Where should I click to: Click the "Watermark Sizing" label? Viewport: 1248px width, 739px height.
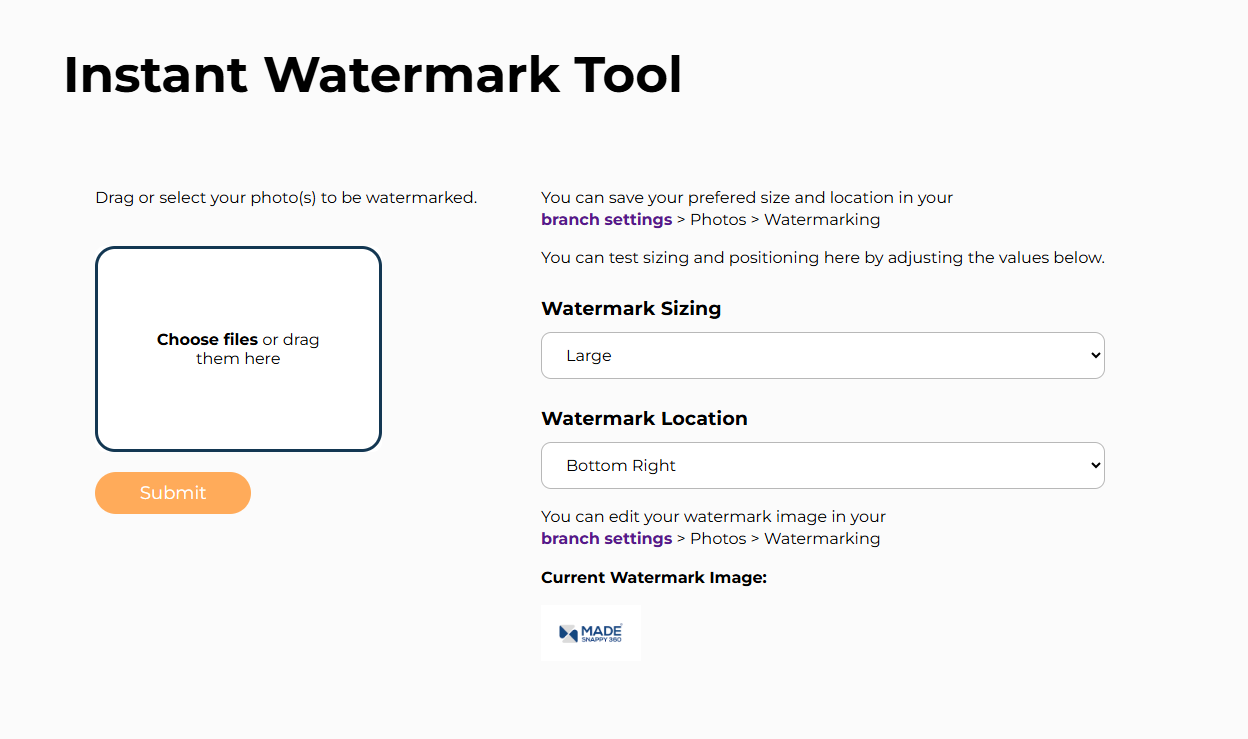point(631,309)
